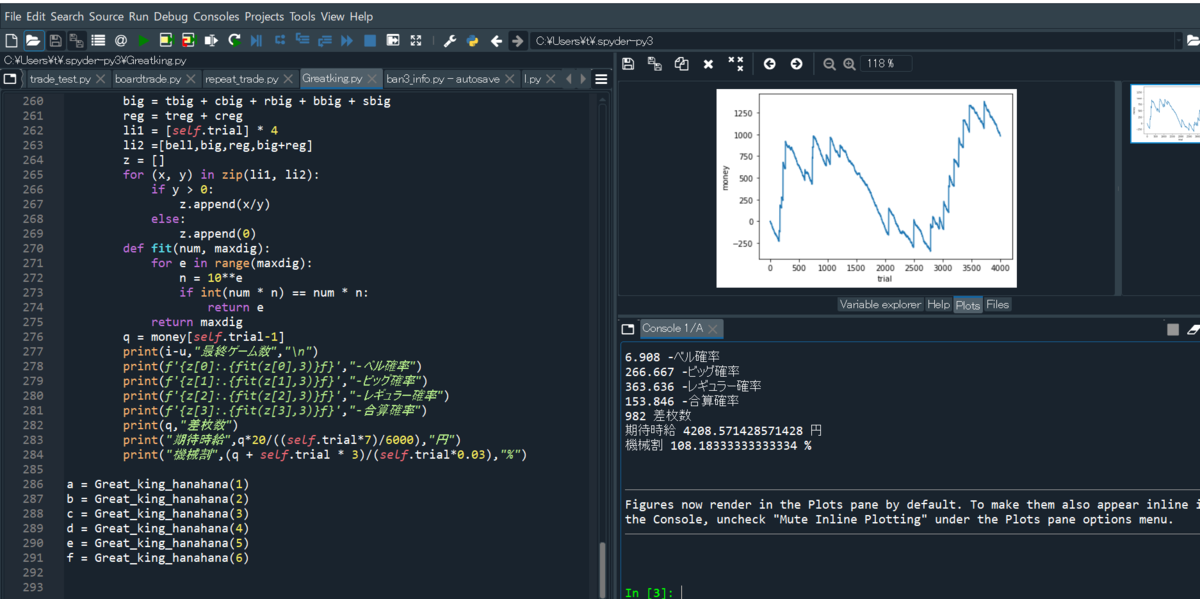The height and width of the screenshot is (599, 1200).
Task: Select the plot thumbnail in the right sidebar
Action: (1166, 113)
